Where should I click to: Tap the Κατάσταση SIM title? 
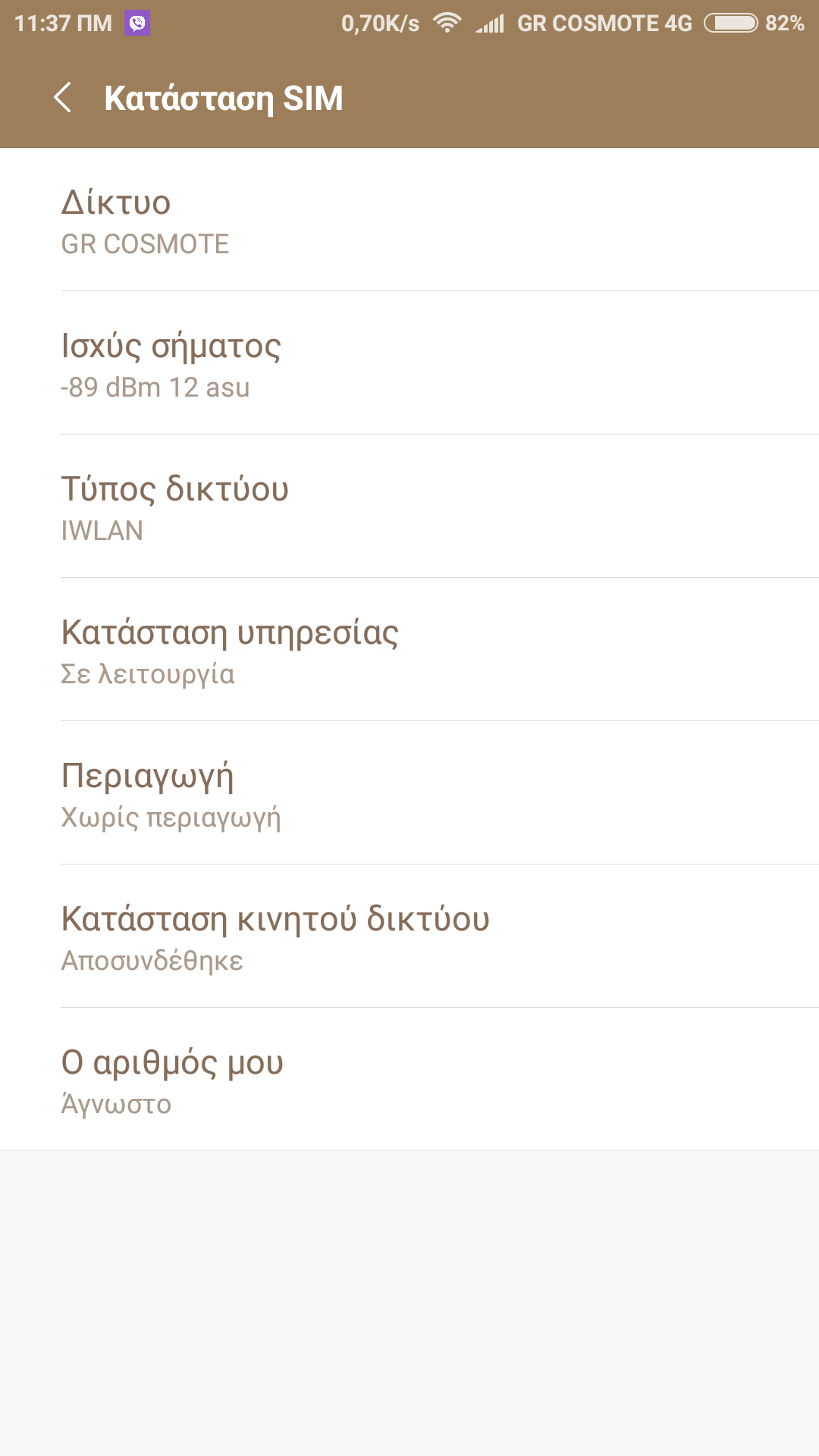click(224, 99)
